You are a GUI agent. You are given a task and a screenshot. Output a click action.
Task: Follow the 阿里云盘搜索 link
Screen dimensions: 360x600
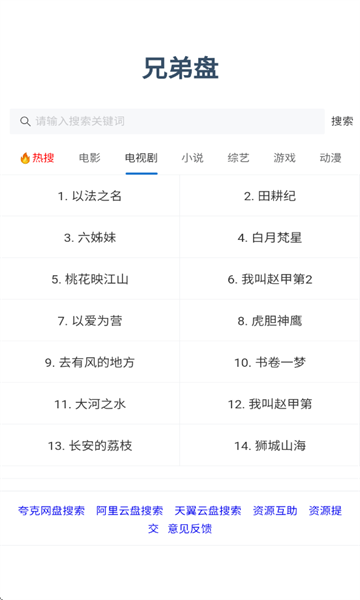(x=130, y=510)
